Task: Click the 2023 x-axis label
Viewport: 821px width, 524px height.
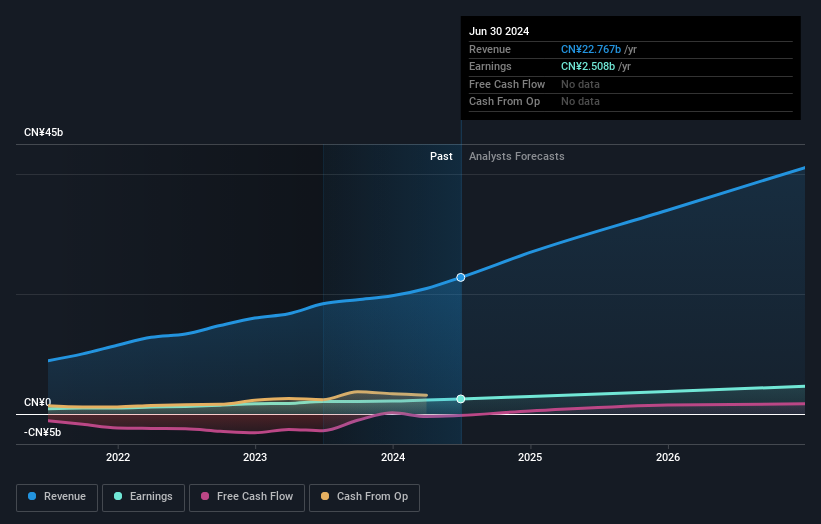Action: click(255, 458)
